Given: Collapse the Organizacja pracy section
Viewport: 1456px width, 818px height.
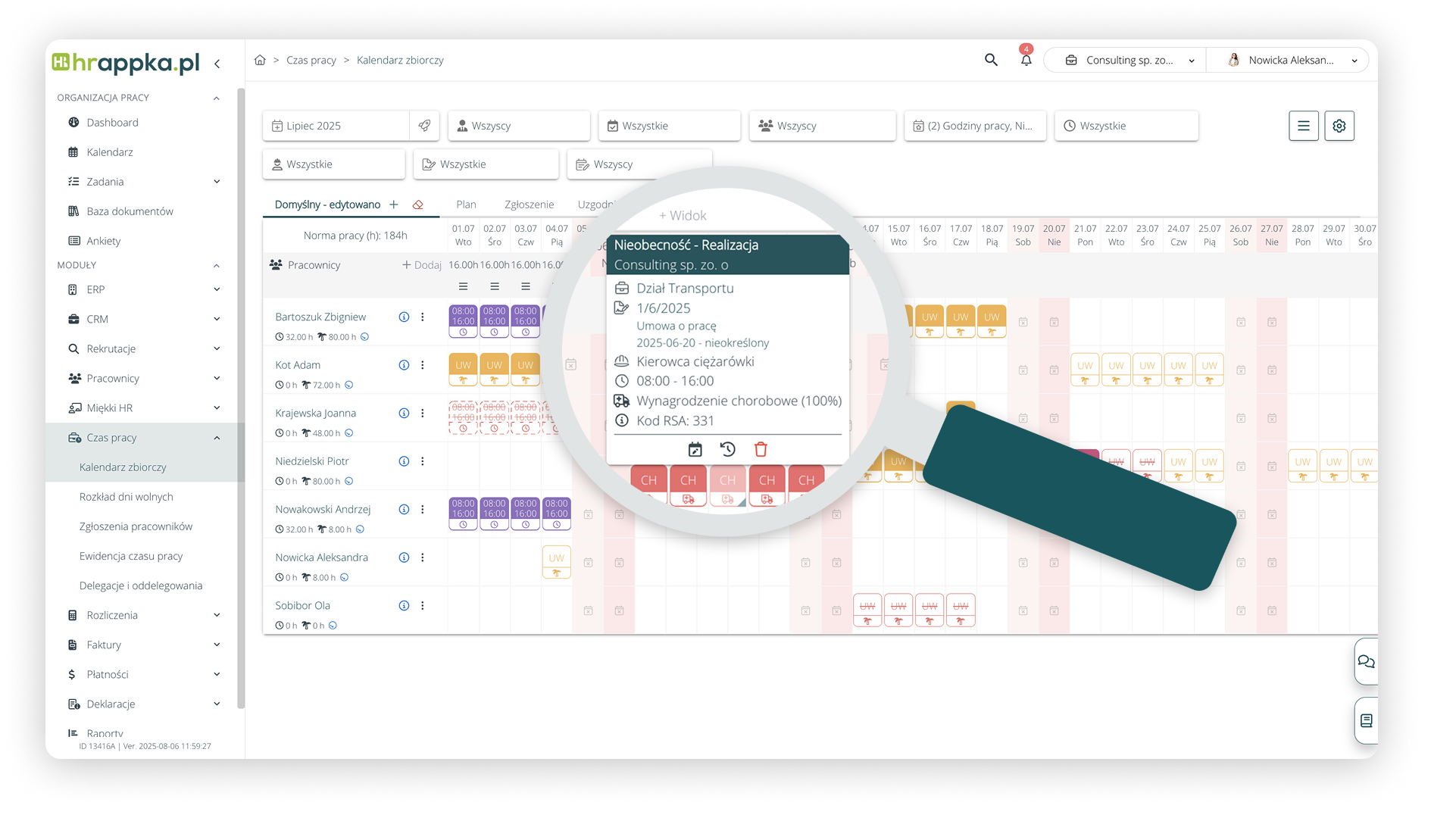Looking at the screenshot, I should point(216,98).
